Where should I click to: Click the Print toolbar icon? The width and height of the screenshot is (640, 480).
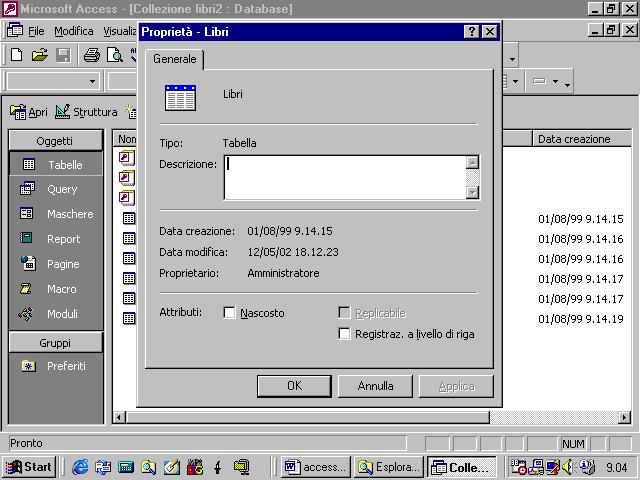coord(92,55)
